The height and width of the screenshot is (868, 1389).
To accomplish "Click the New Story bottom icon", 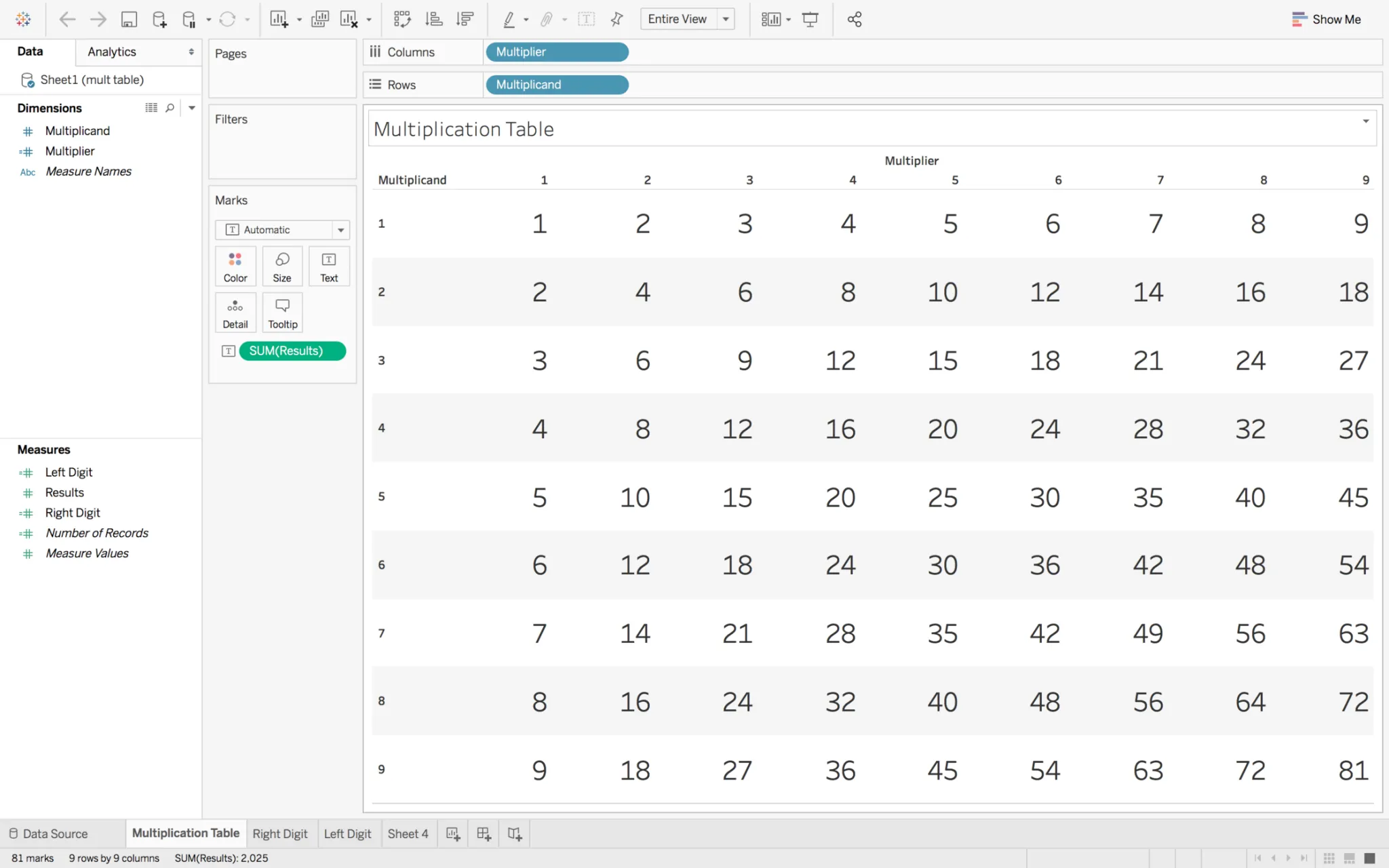I will pos(515,833).
